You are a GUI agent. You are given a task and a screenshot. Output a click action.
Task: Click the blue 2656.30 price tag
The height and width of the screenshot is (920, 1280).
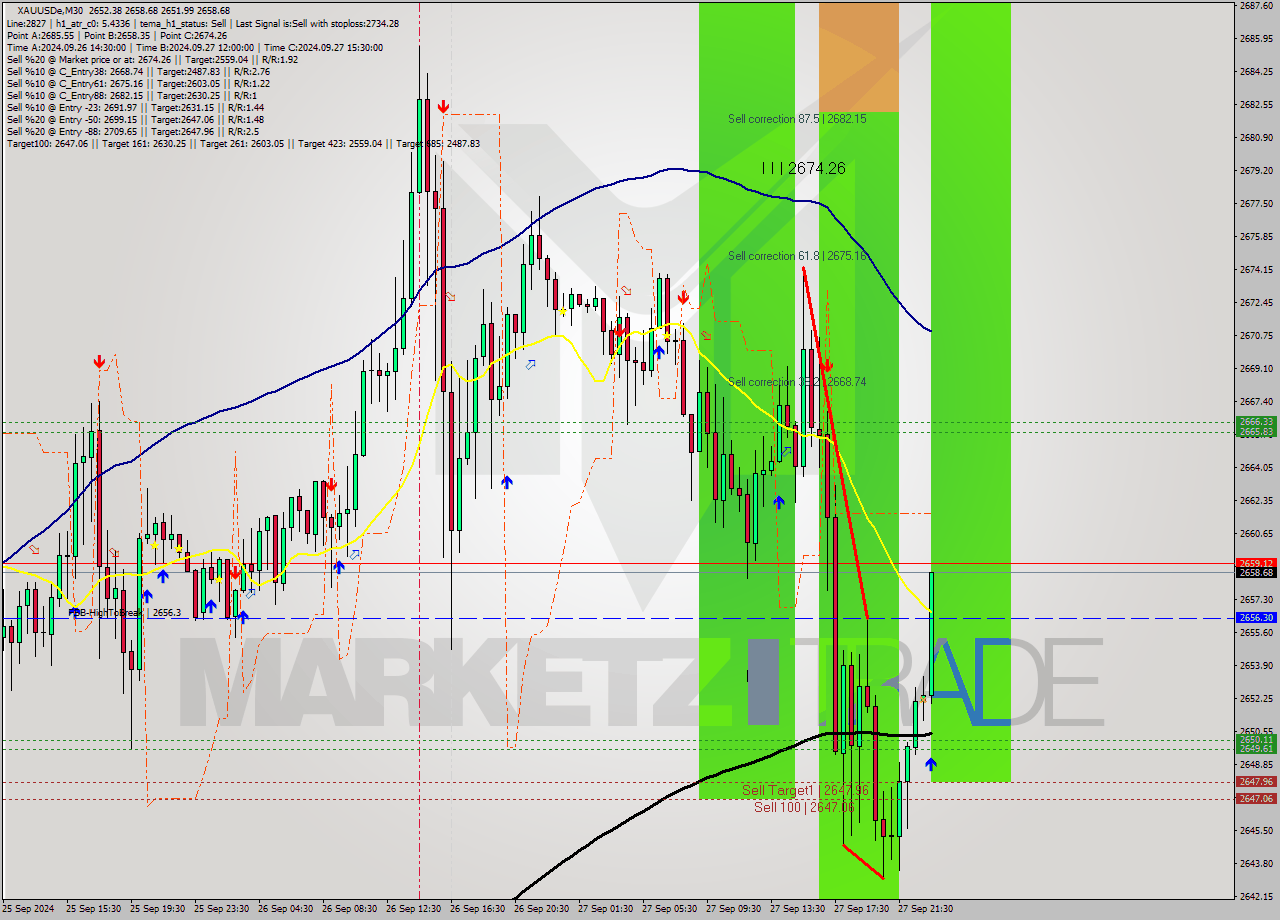(1256, 618)
